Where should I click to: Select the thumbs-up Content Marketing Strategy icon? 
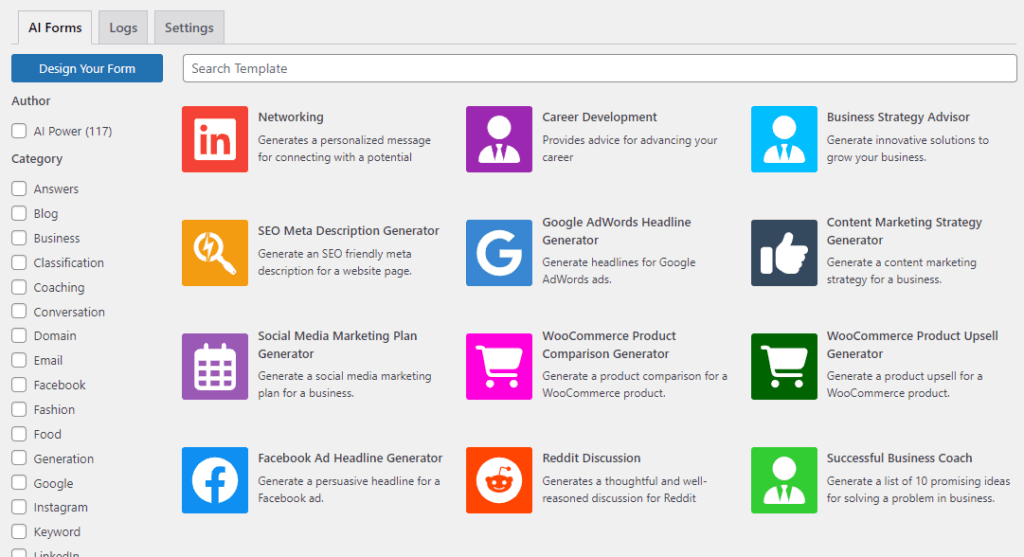pos(784,253)
